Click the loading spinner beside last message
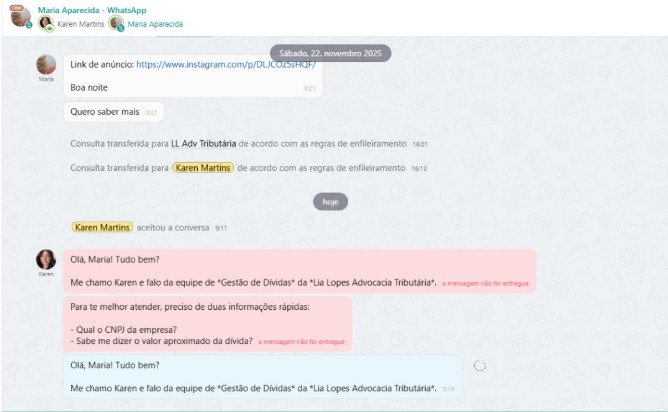Screen dimensions: 668x412 click(x=480, y=366)
